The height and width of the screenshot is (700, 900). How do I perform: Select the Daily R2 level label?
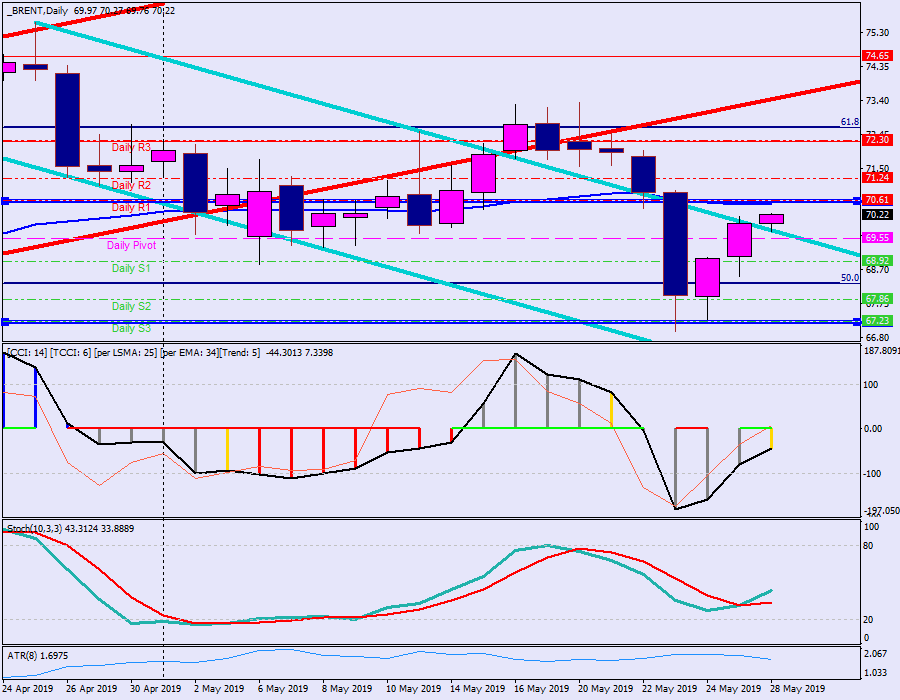[x=131, y=185]
